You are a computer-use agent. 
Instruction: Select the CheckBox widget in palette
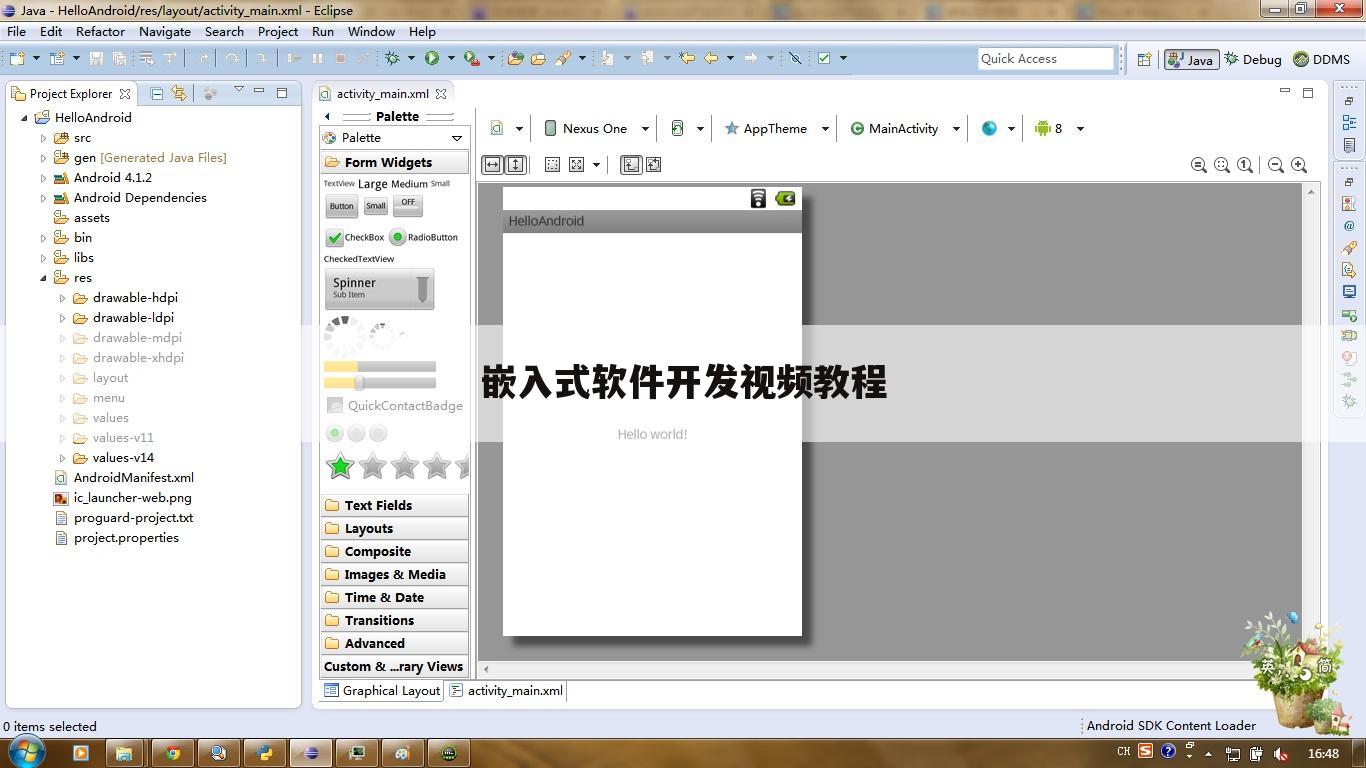[x=355, y=238]
